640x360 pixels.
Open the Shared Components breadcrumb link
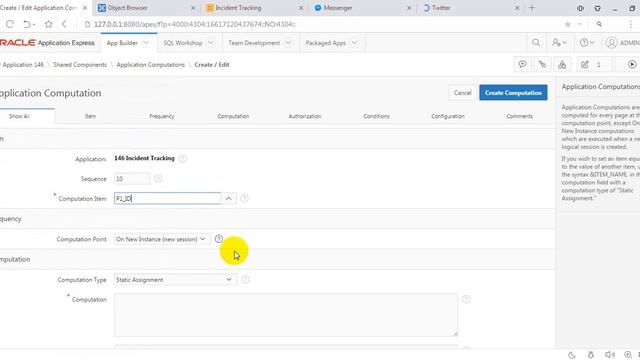[80, 64]
